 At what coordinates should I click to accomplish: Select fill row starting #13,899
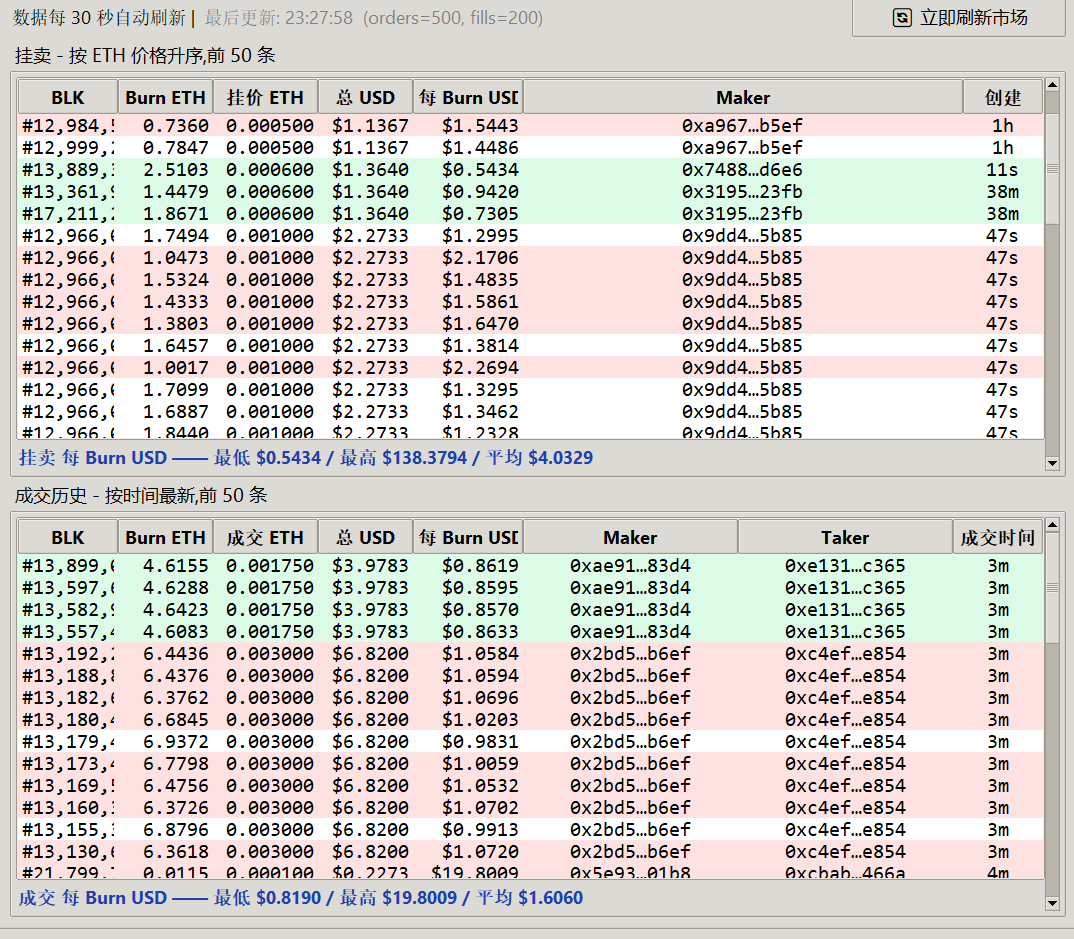coord(531,566)
